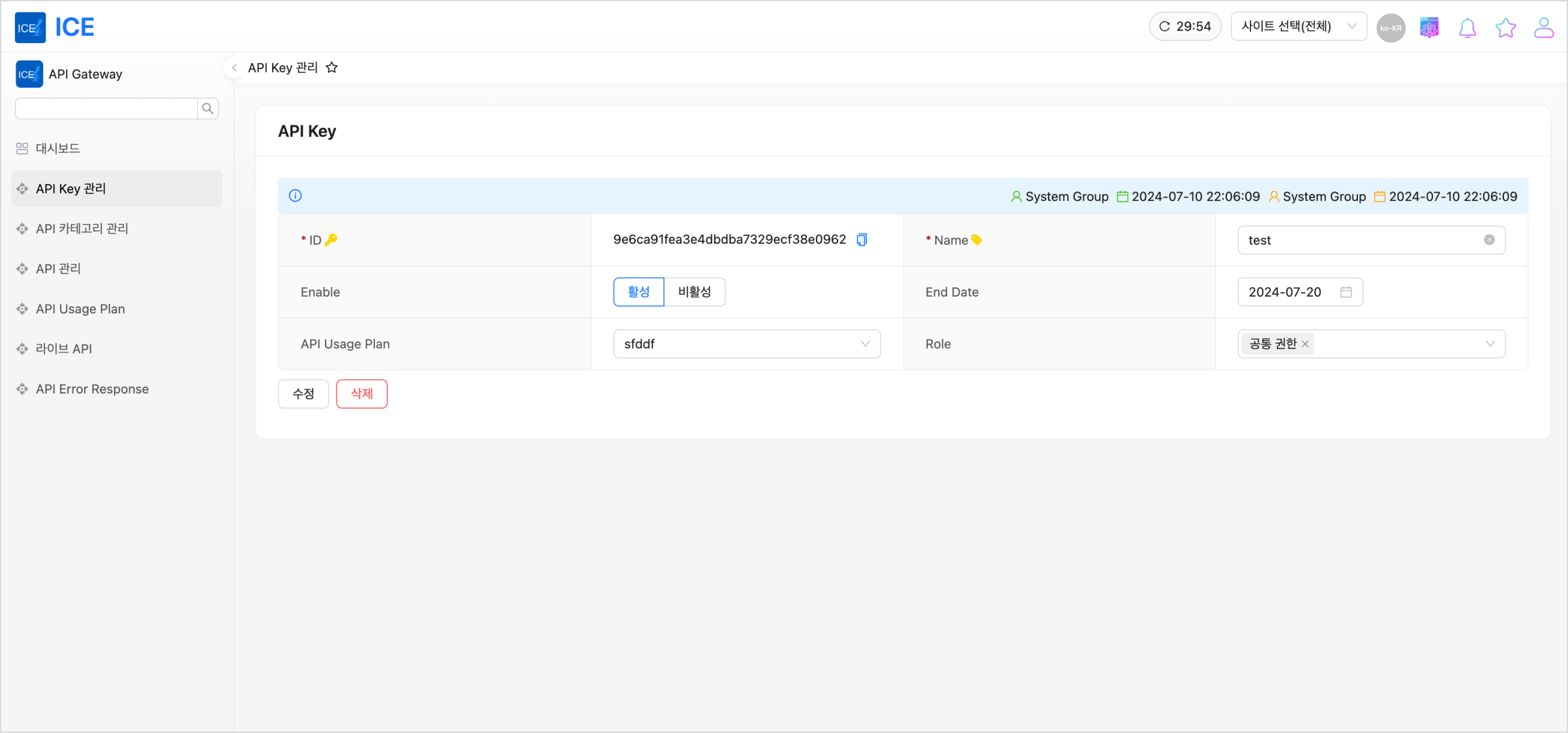The image size is (1568, 733).
Task: Open the End Date calendar icon
Action: pos(1346,292)
